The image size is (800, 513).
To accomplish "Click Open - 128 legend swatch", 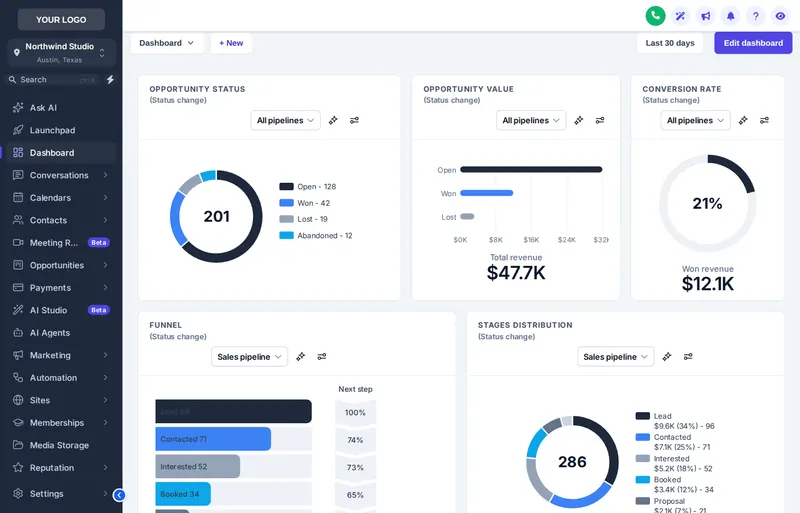I will coord(286,186).
